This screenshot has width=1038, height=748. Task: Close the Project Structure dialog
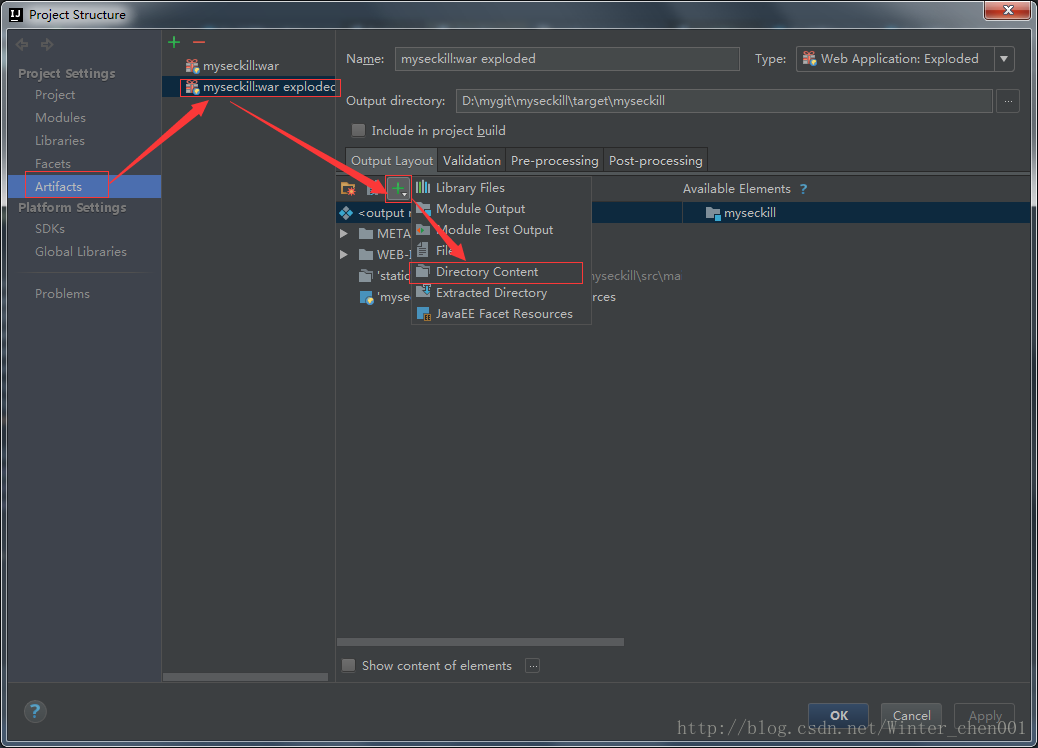pyautogui.click(x=1008, y=10)
